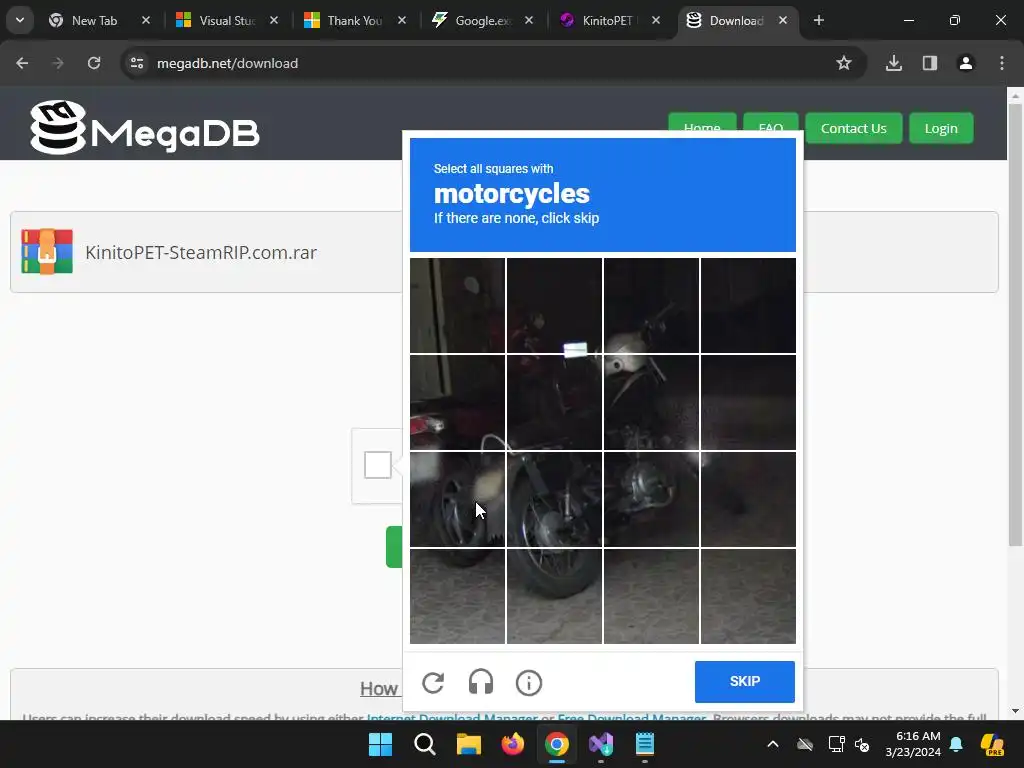Open Visual Studio Installer from the taskbar
Viewport: 1024px width, 768px height.
[x=601, y=744]
